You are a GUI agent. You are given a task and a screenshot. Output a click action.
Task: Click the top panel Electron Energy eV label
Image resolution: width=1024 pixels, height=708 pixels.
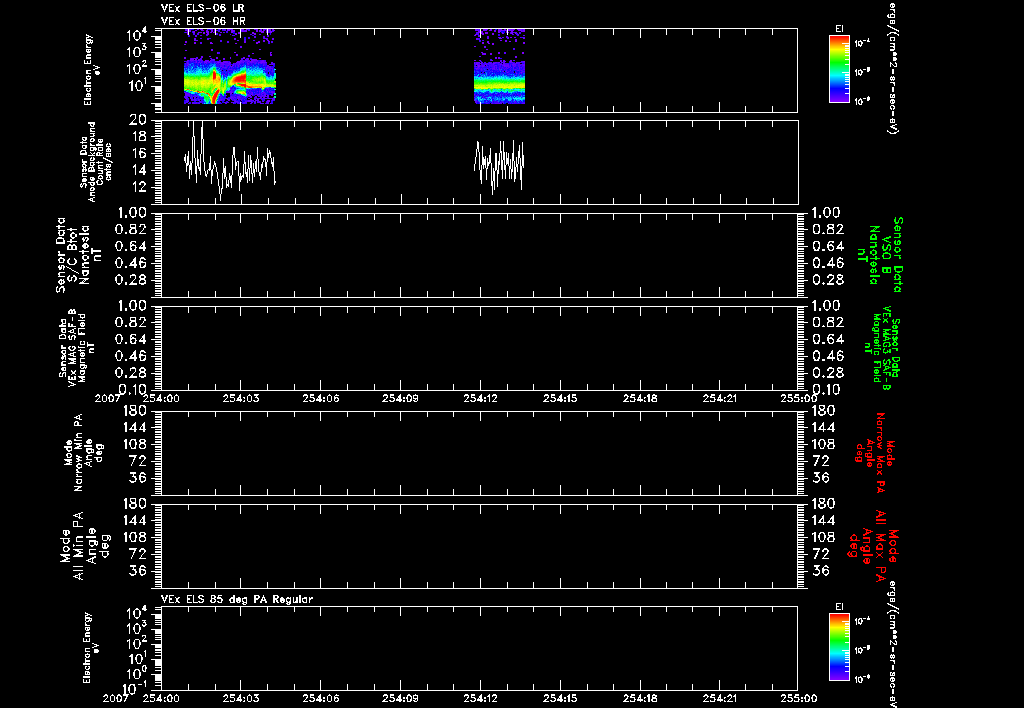[x=91, y=70]
